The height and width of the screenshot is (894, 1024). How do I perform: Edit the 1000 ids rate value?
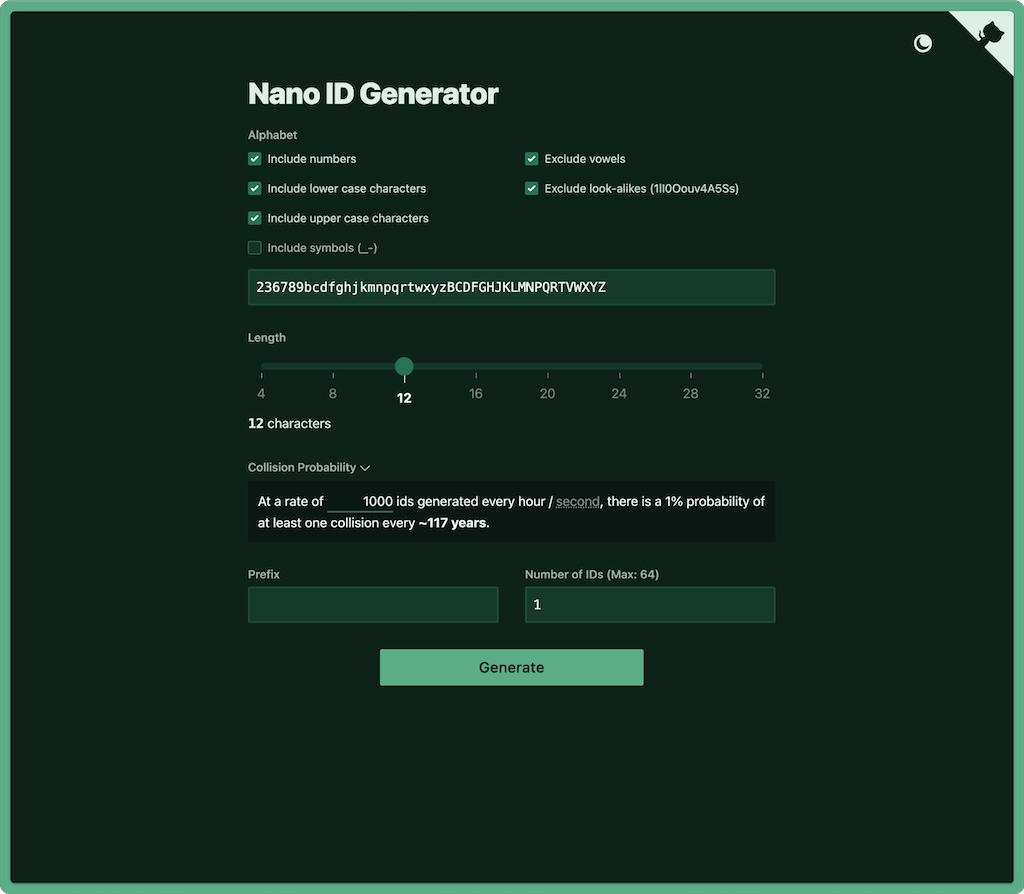(x=359, y=501)
